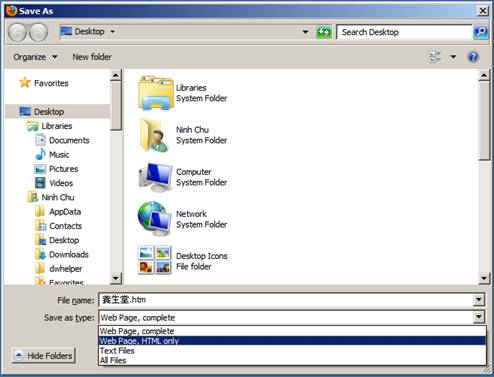Select the Computer system folder icon
This screenshot has width=494, height=377.
tap(155, 177)
